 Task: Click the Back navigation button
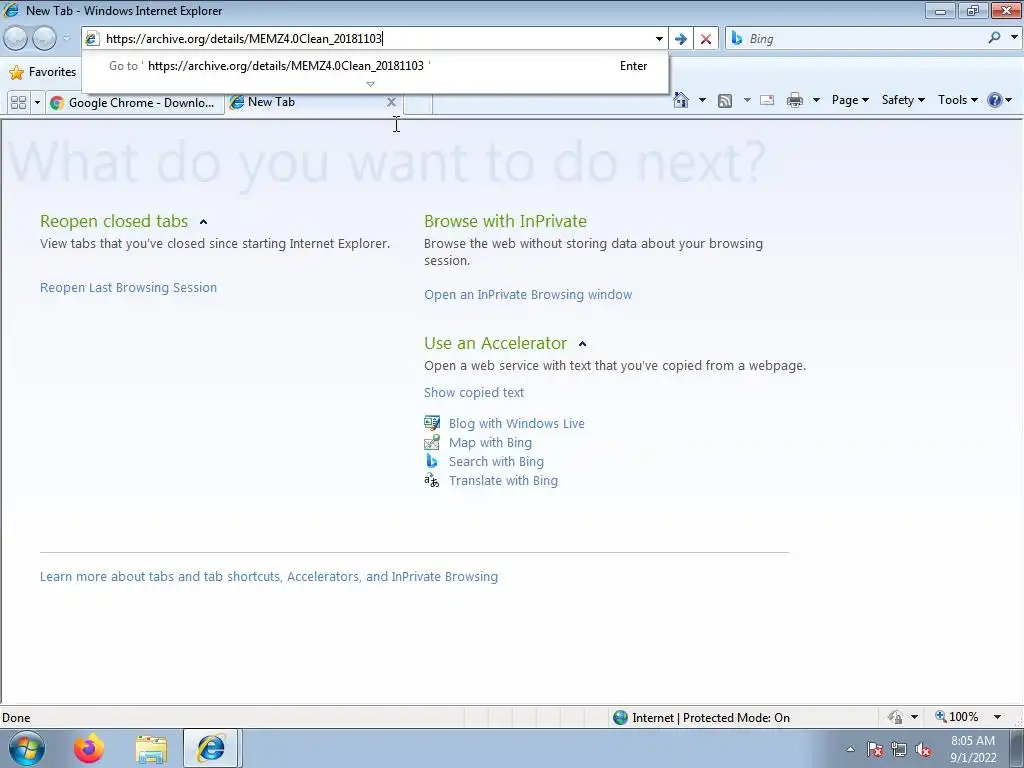(x=16, y=39)
